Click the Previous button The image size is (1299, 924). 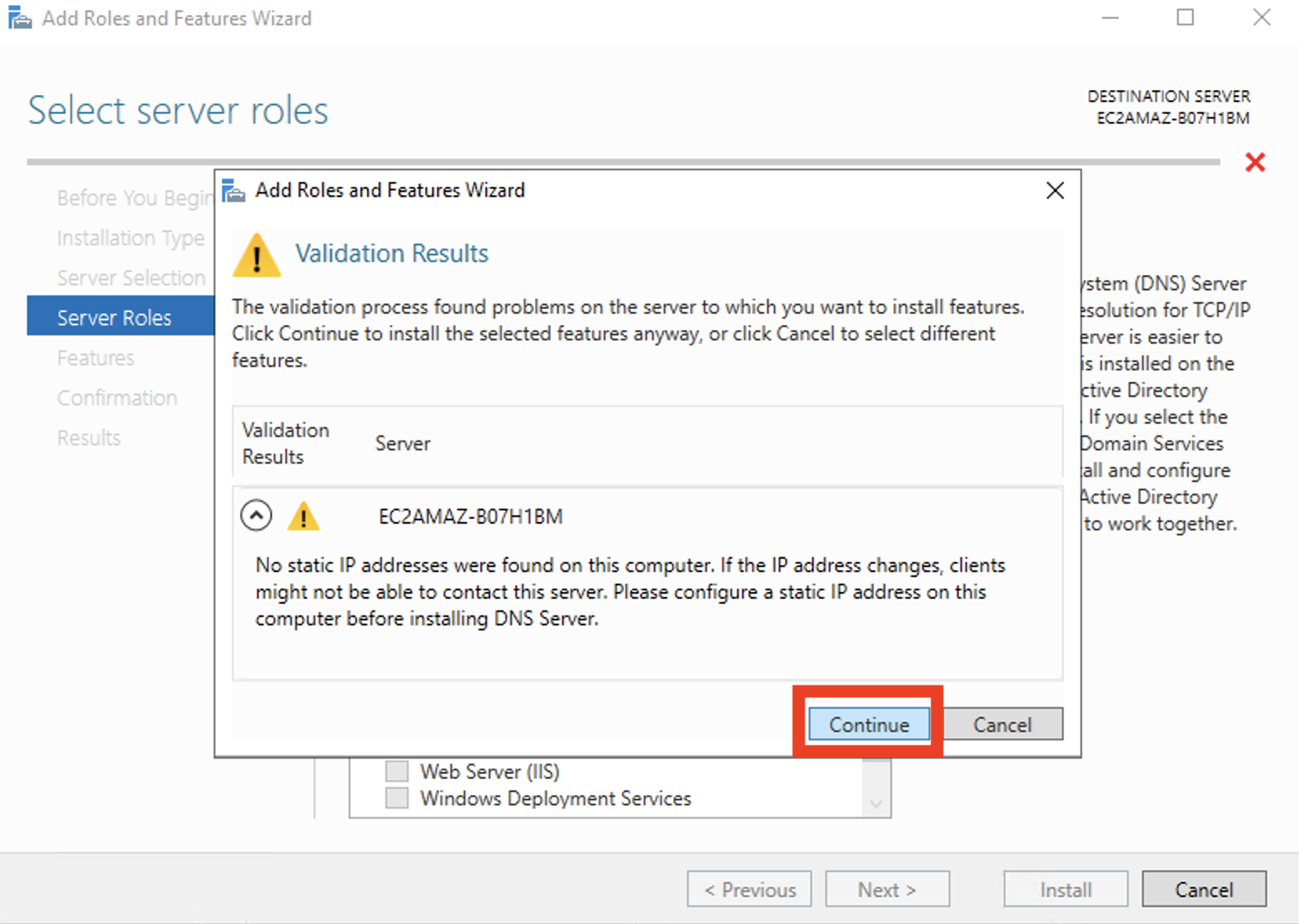(750, 889)
